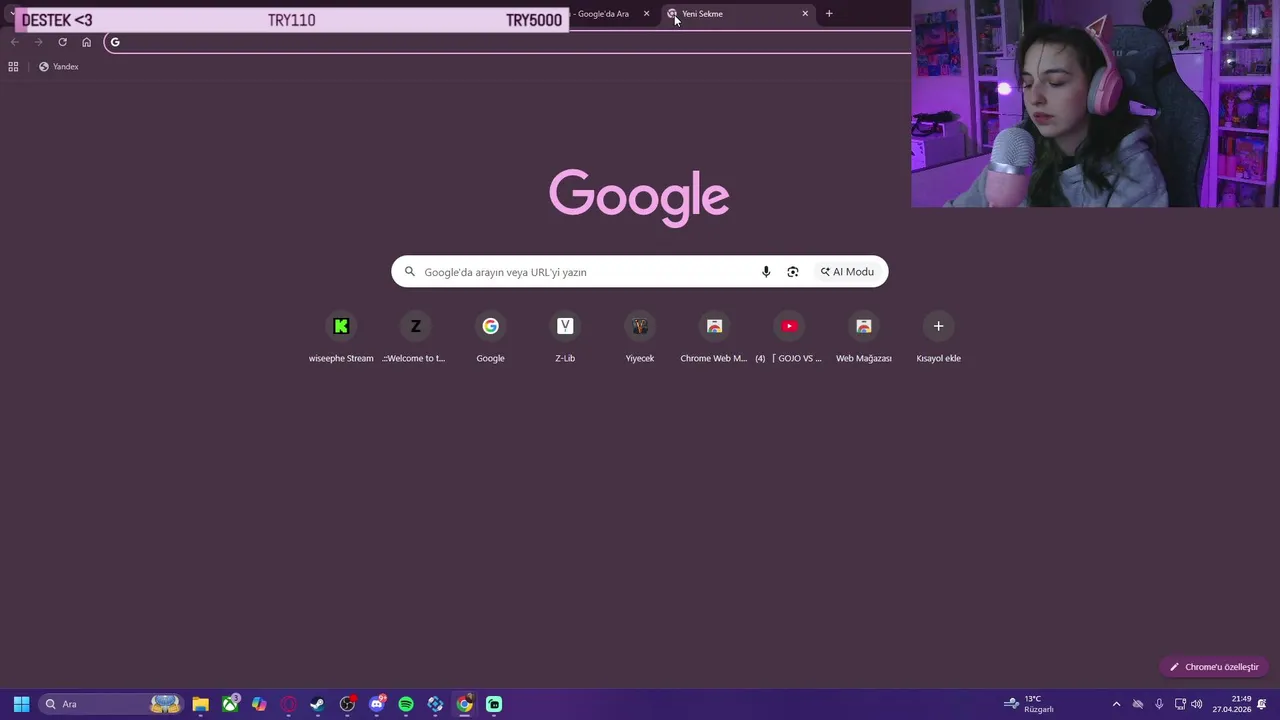Viewport: 1280px width, 720px height.
Task: Reload the page with refresh icon
Action: click(62, 42)
